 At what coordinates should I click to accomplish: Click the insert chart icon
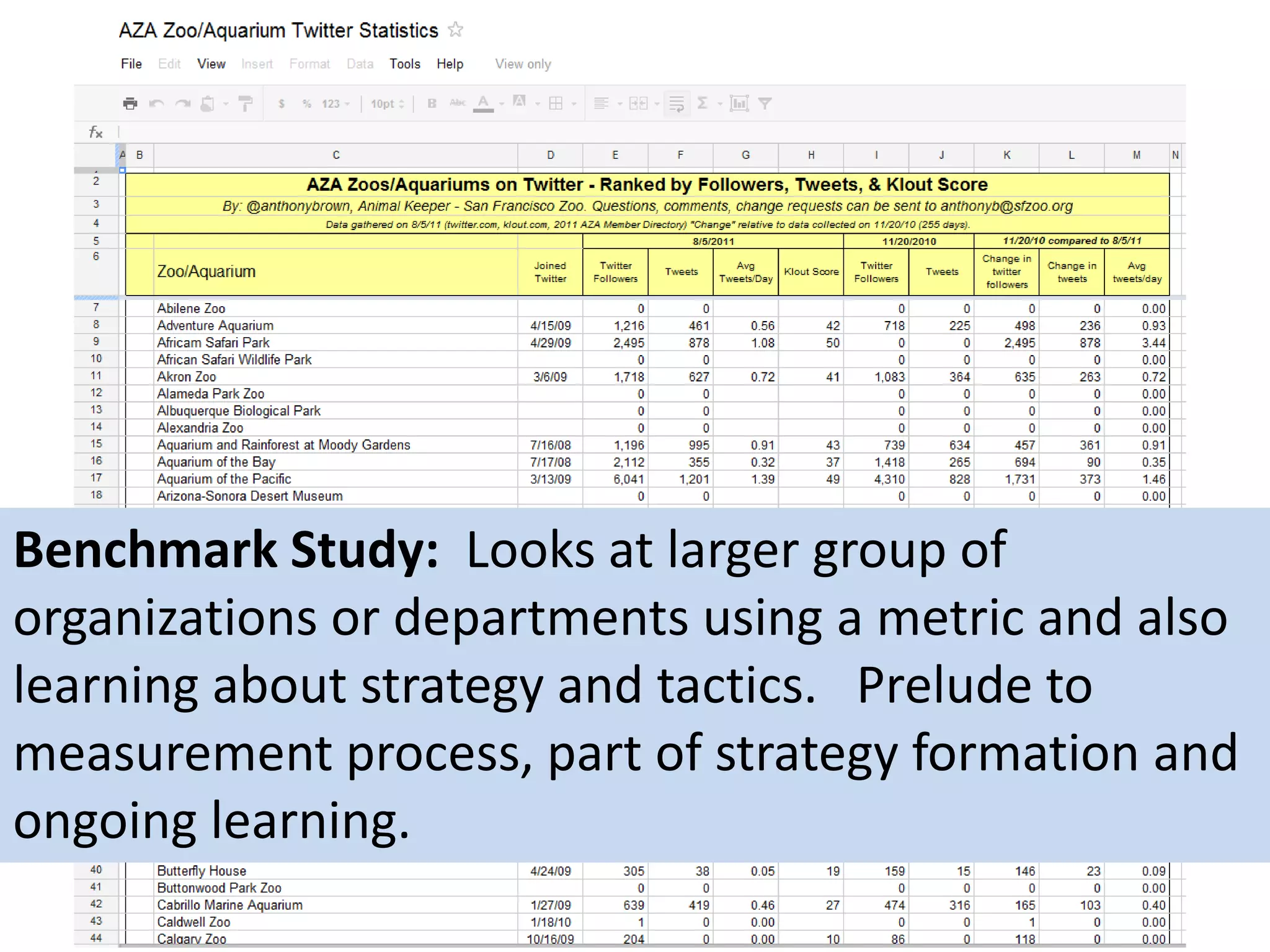(x=739, y=104)
